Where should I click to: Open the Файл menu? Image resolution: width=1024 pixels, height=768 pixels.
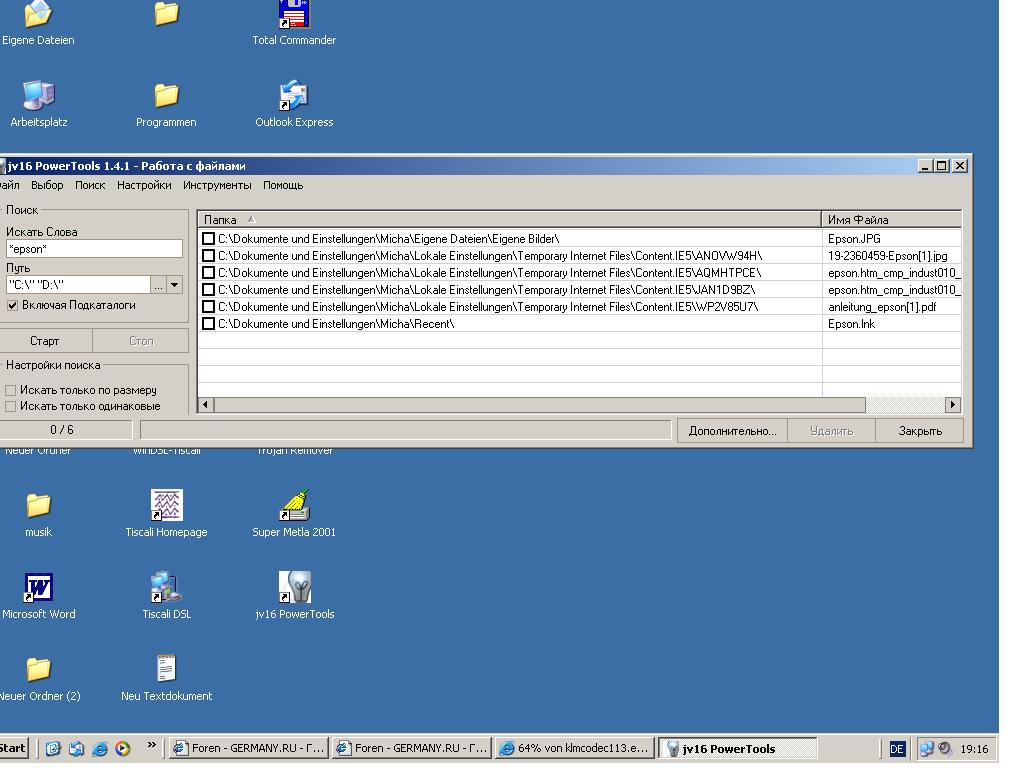pos(9,185)
